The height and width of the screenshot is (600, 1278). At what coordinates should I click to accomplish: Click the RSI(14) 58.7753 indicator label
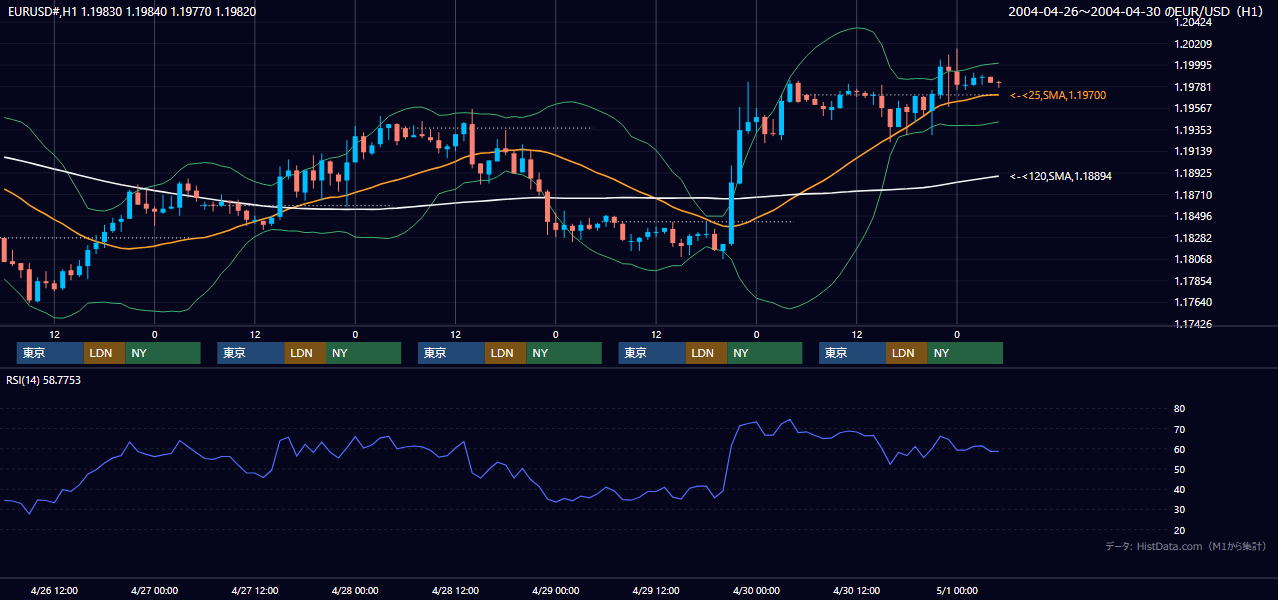tap(44, 380)
